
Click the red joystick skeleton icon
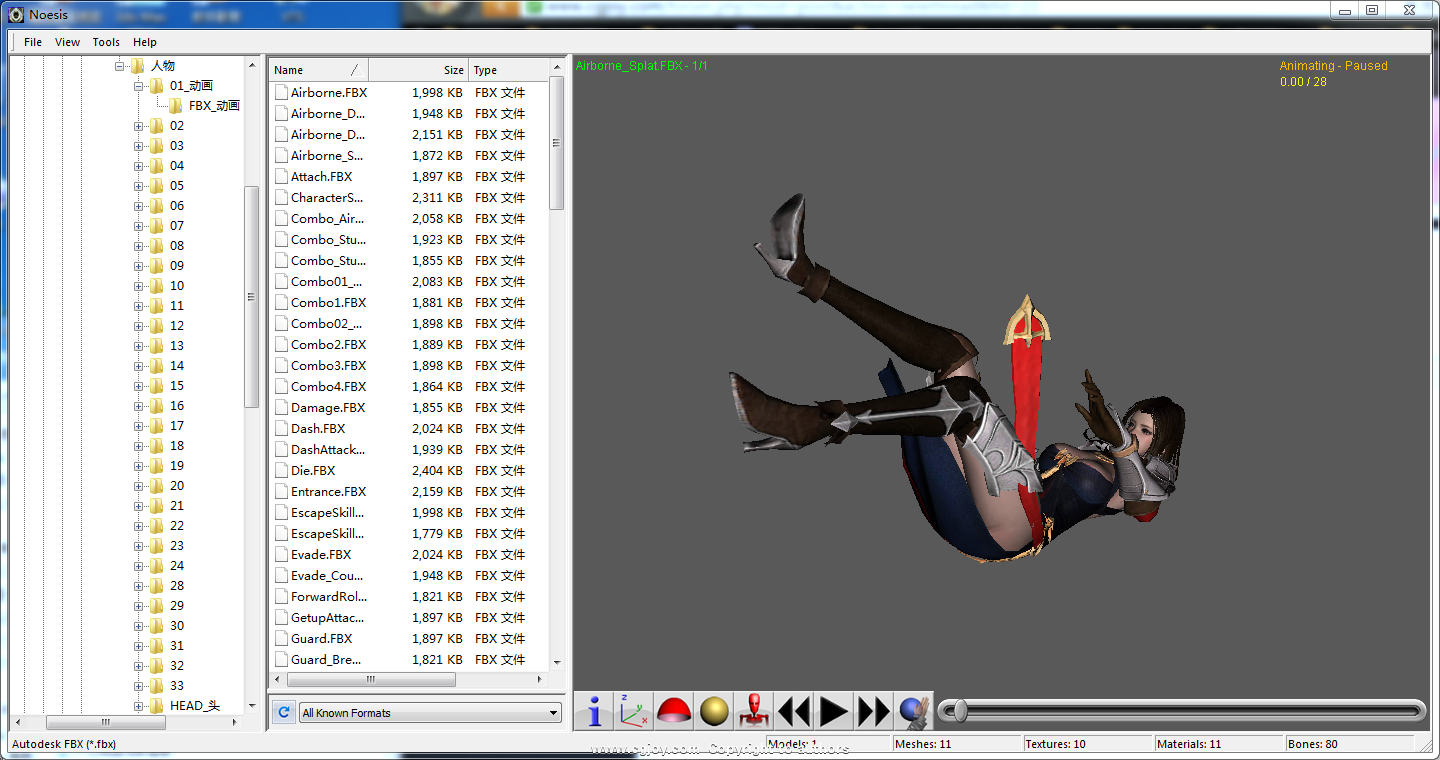pos(754,712)
